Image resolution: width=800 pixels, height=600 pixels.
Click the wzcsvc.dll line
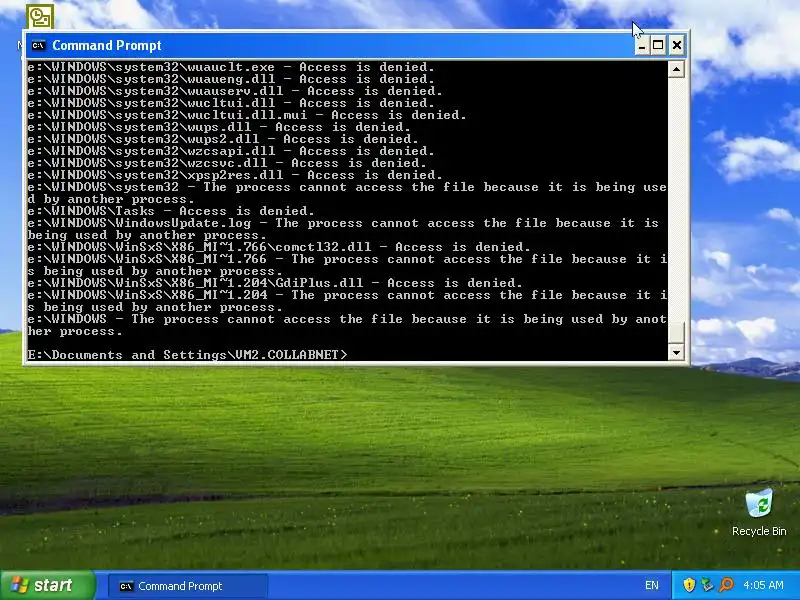click(x=227, y=163)
